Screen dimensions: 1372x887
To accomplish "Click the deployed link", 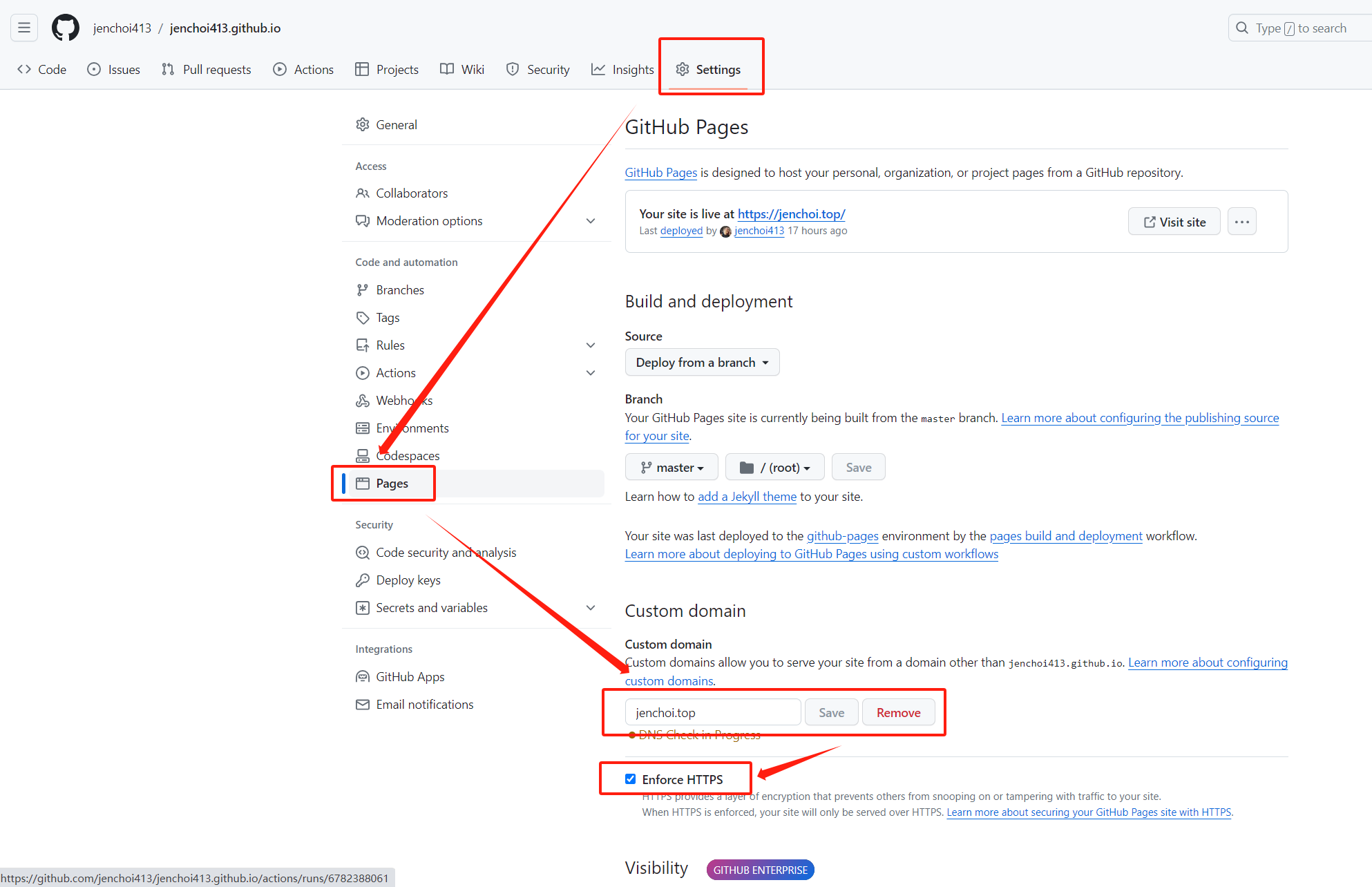I will pos(681,231).
